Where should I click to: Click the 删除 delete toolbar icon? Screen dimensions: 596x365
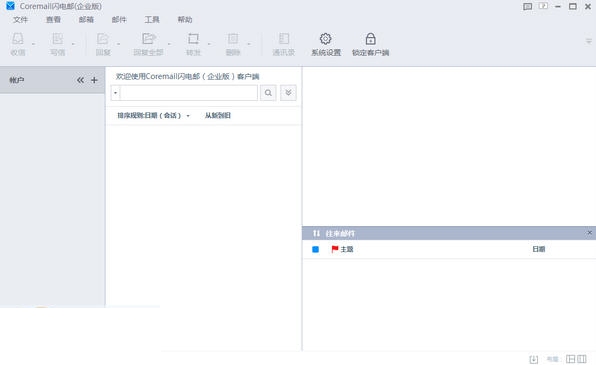pos(233,39)
